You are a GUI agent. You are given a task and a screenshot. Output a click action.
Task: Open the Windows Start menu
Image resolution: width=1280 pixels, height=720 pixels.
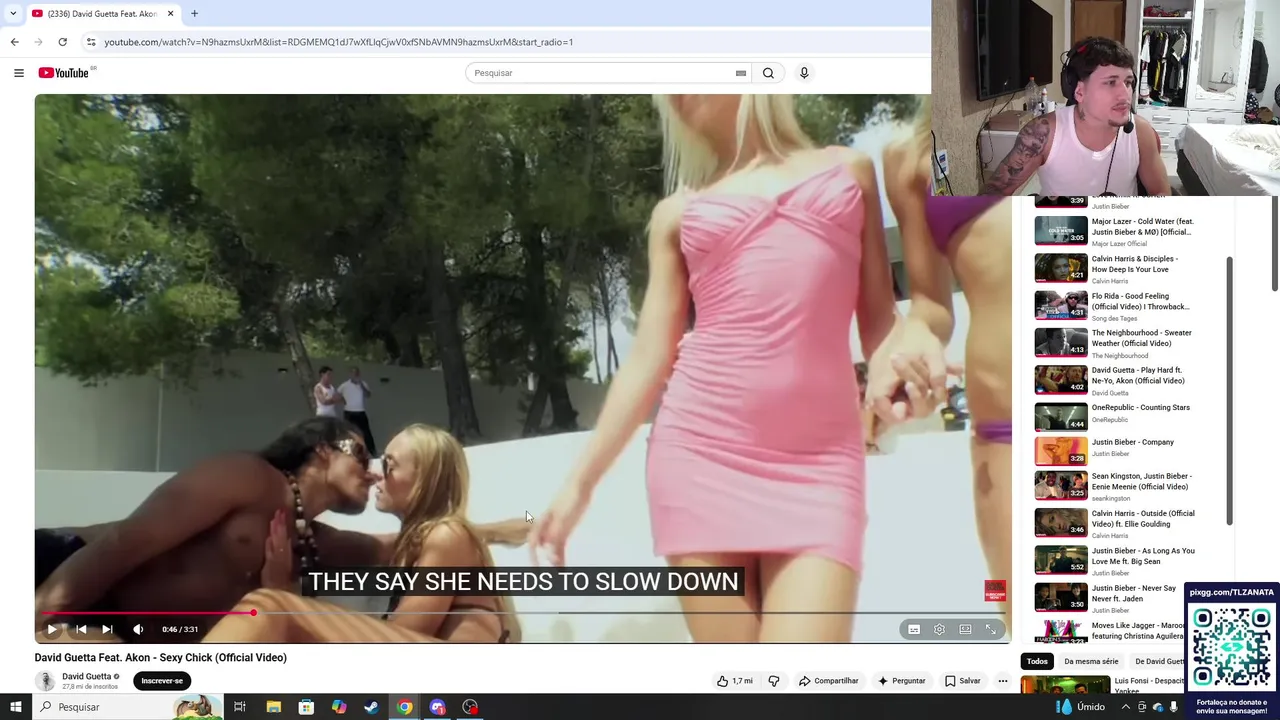15,707
